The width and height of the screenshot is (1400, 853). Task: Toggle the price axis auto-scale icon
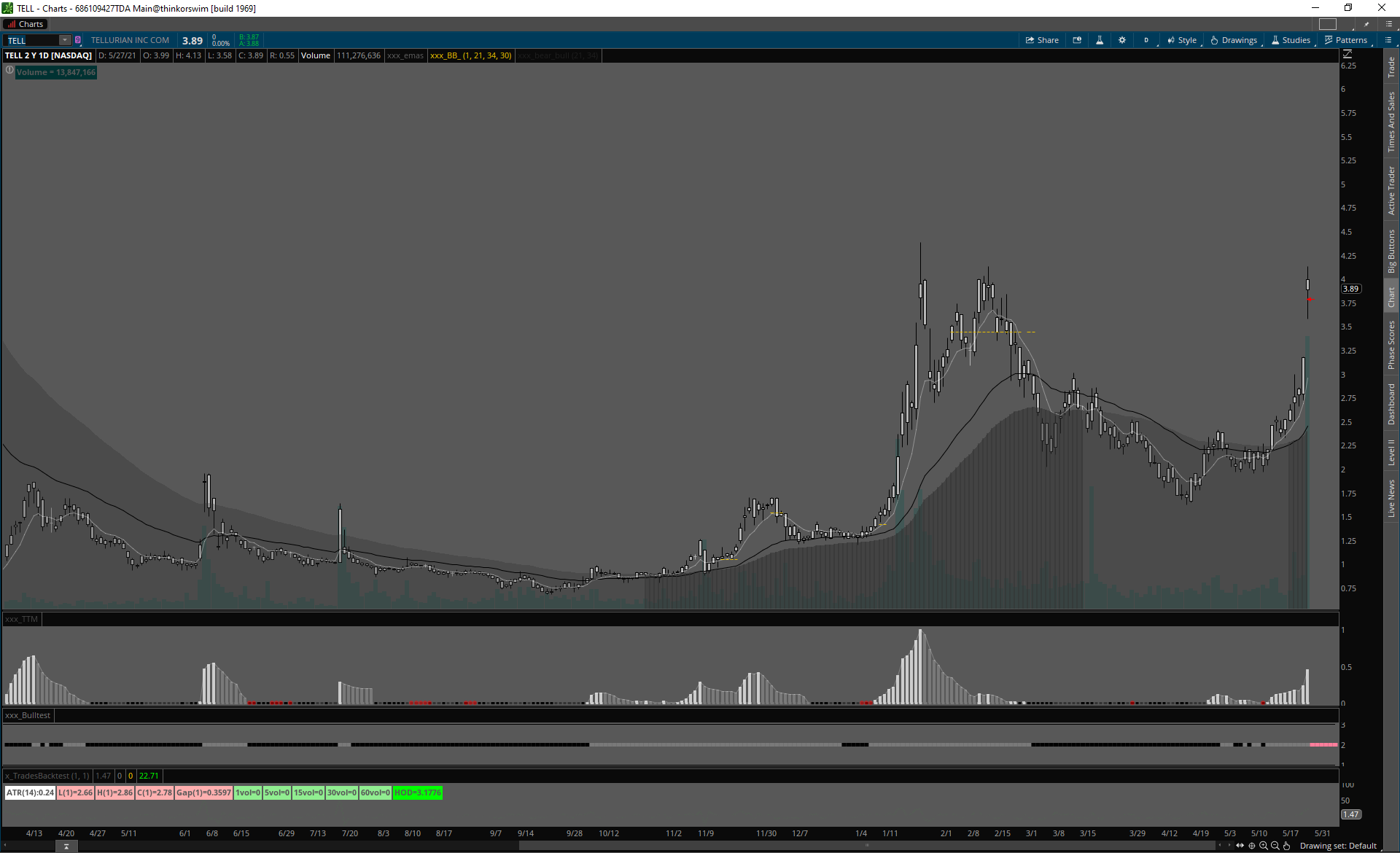click(x=1347, y=54)
